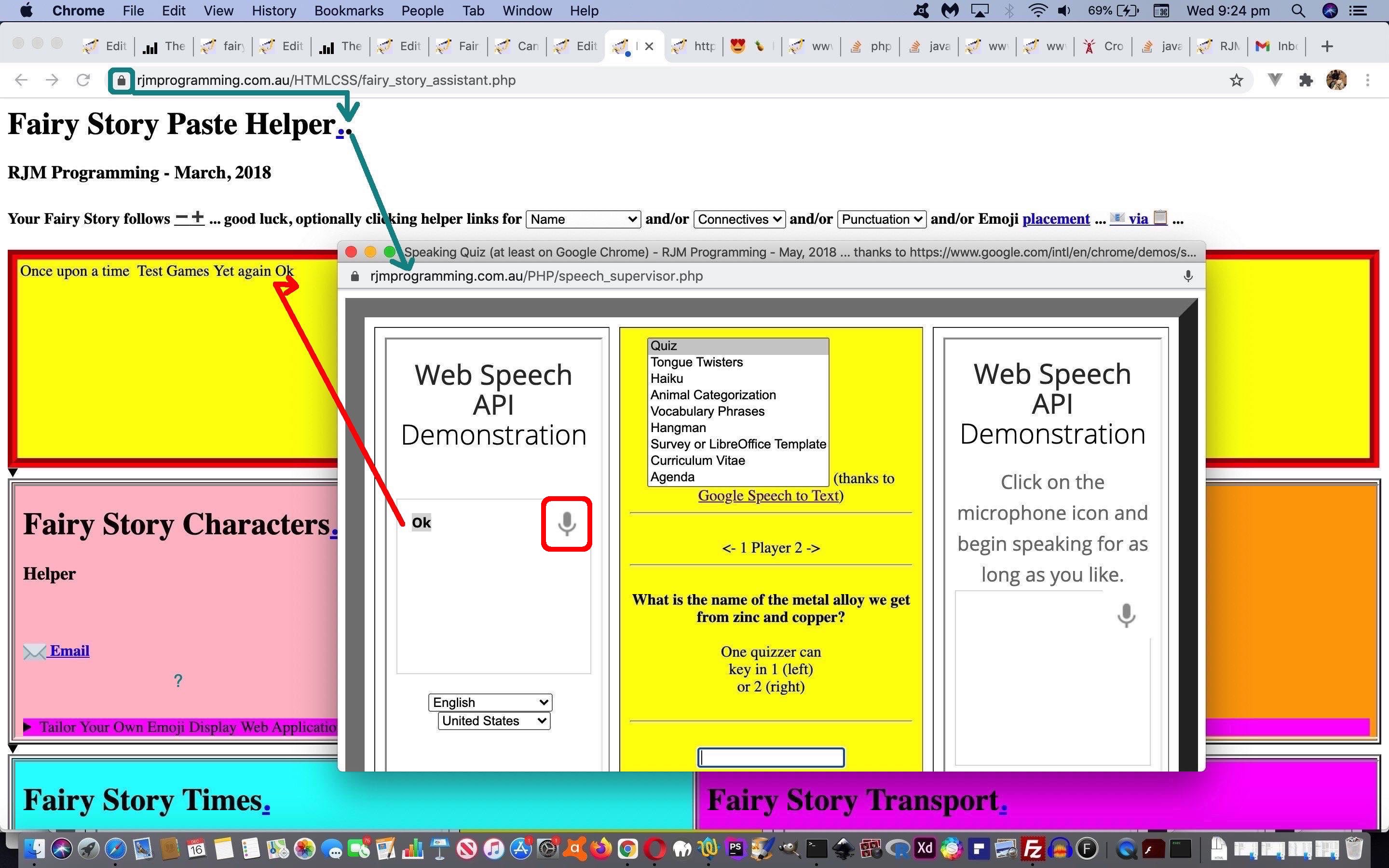
Task: Click the Hangman option in activity list
Action: point(679,427)
